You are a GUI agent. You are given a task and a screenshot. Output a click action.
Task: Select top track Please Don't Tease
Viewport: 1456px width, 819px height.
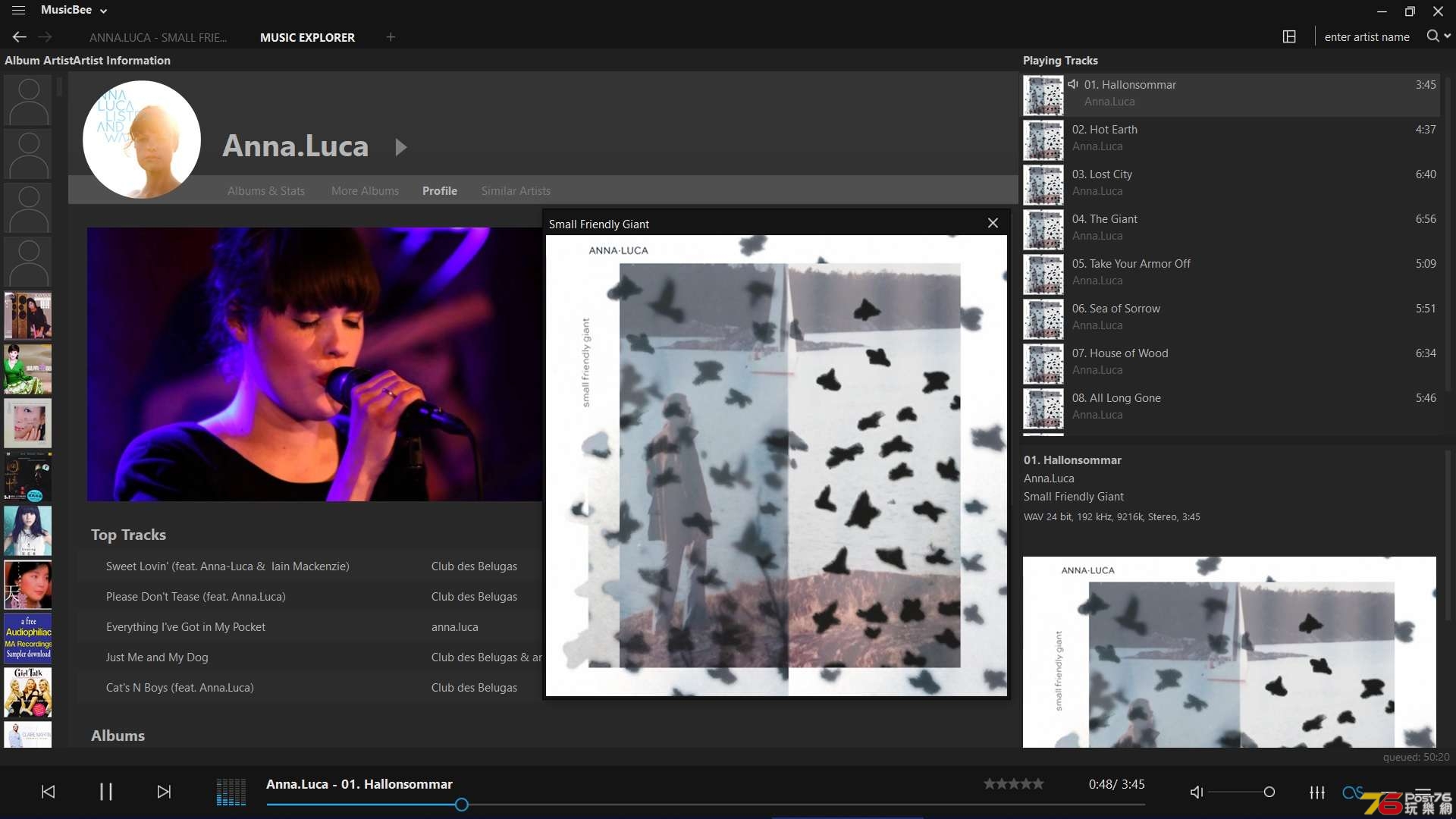(196, 596)
